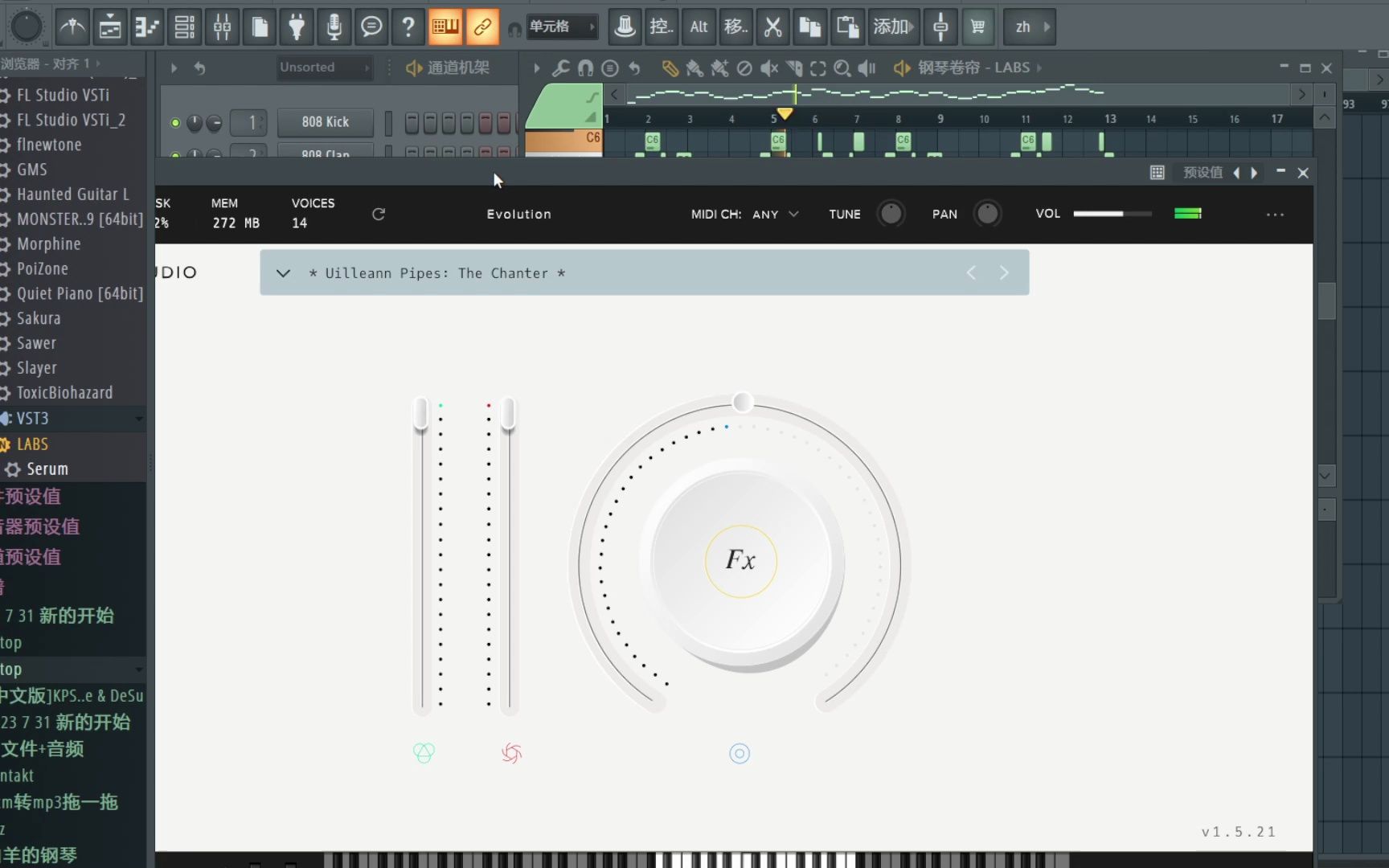Image resolution: width=1389 pixels, height=868 pixels.
Task: Open piano roll wrench tools icon
Action: [x=561, y=68]
